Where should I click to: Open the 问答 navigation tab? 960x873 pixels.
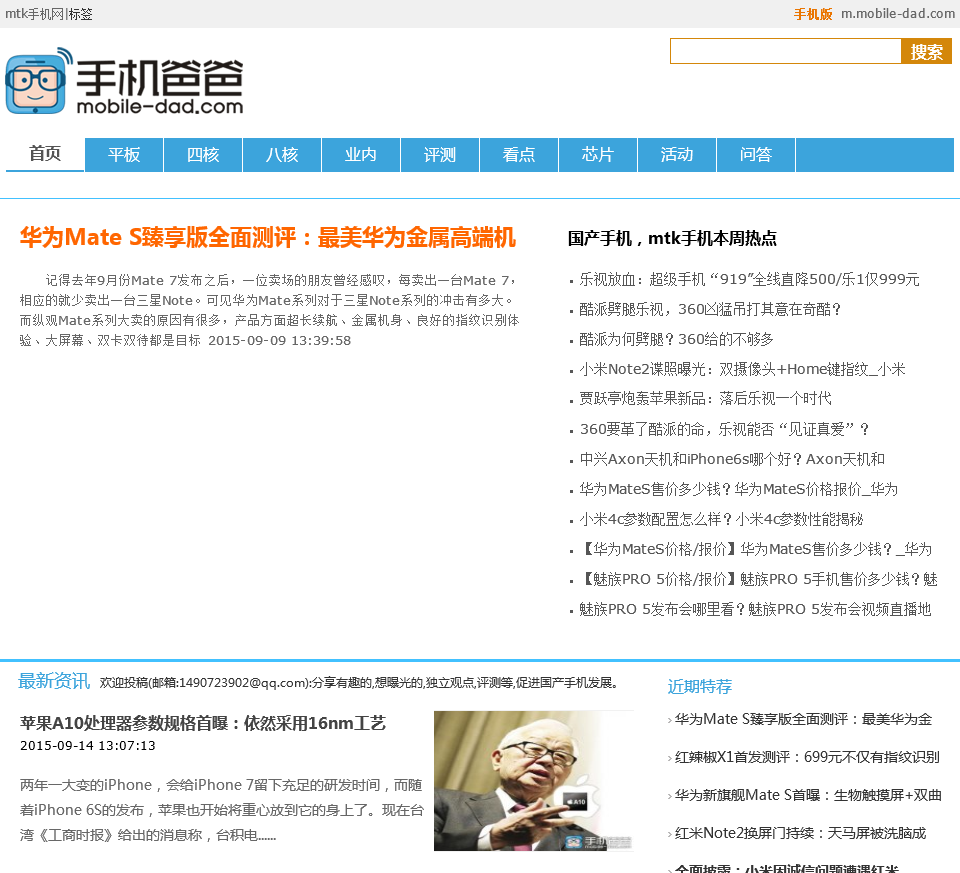[756, 154]
